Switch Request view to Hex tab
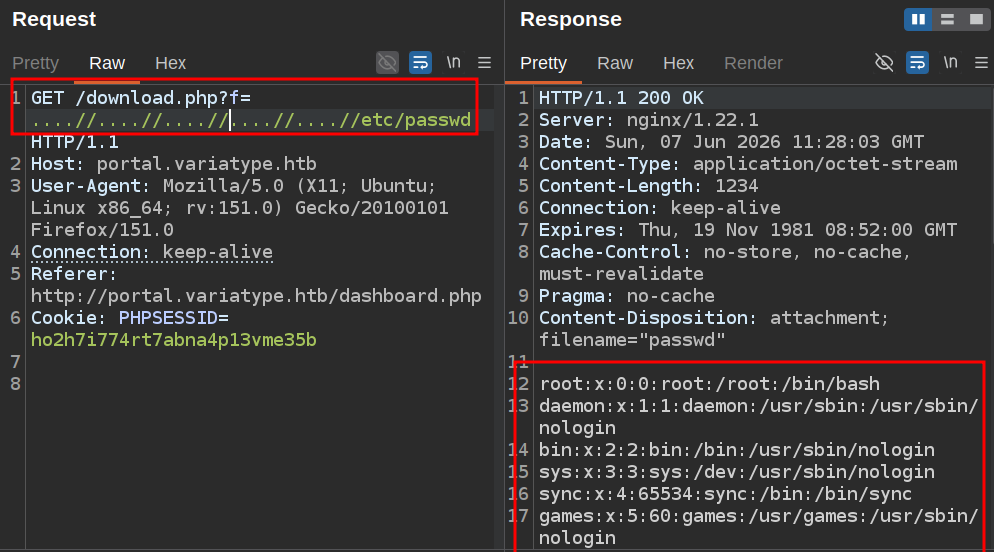 pos(171,63)
